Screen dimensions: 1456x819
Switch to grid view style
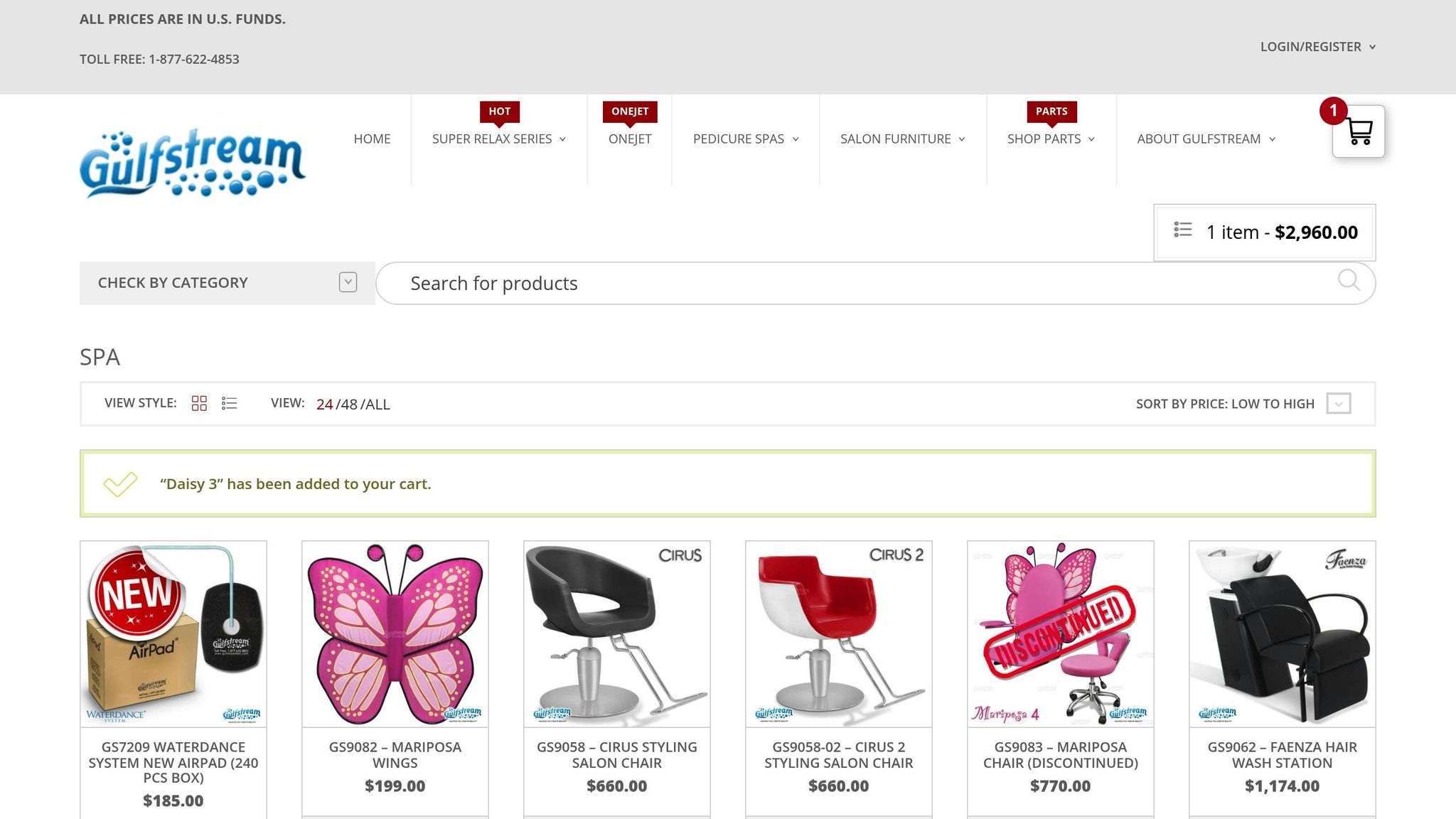tap(199, 404)
